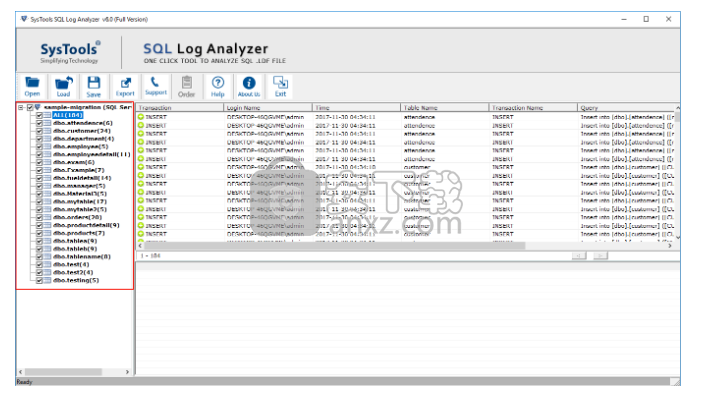716x396 pixels.
Task: Collapse the sample-migration tree node
Action: click(x=21, y=107)
